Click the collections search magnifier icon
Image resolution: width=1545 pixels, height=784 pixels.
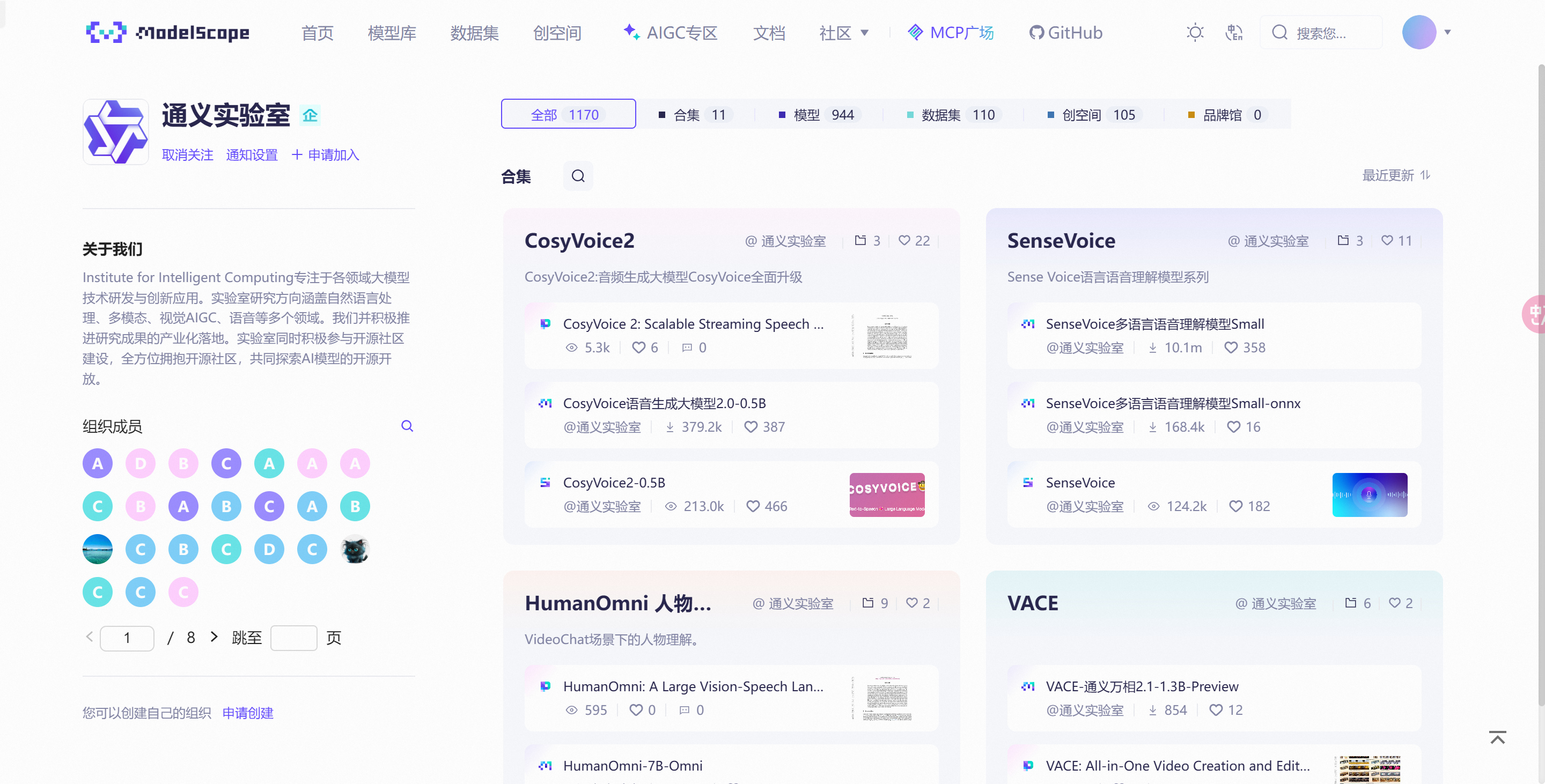pyautogui.click(x=578, y=176)
